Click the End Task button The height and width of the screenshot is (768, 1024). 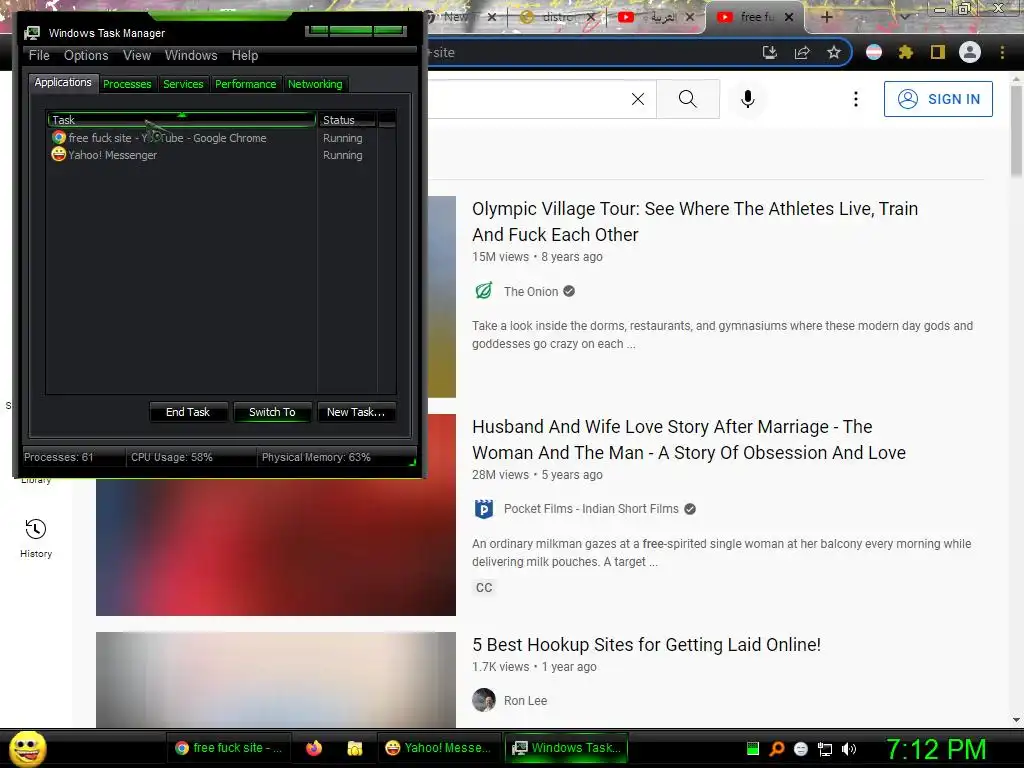coord(188,412)
